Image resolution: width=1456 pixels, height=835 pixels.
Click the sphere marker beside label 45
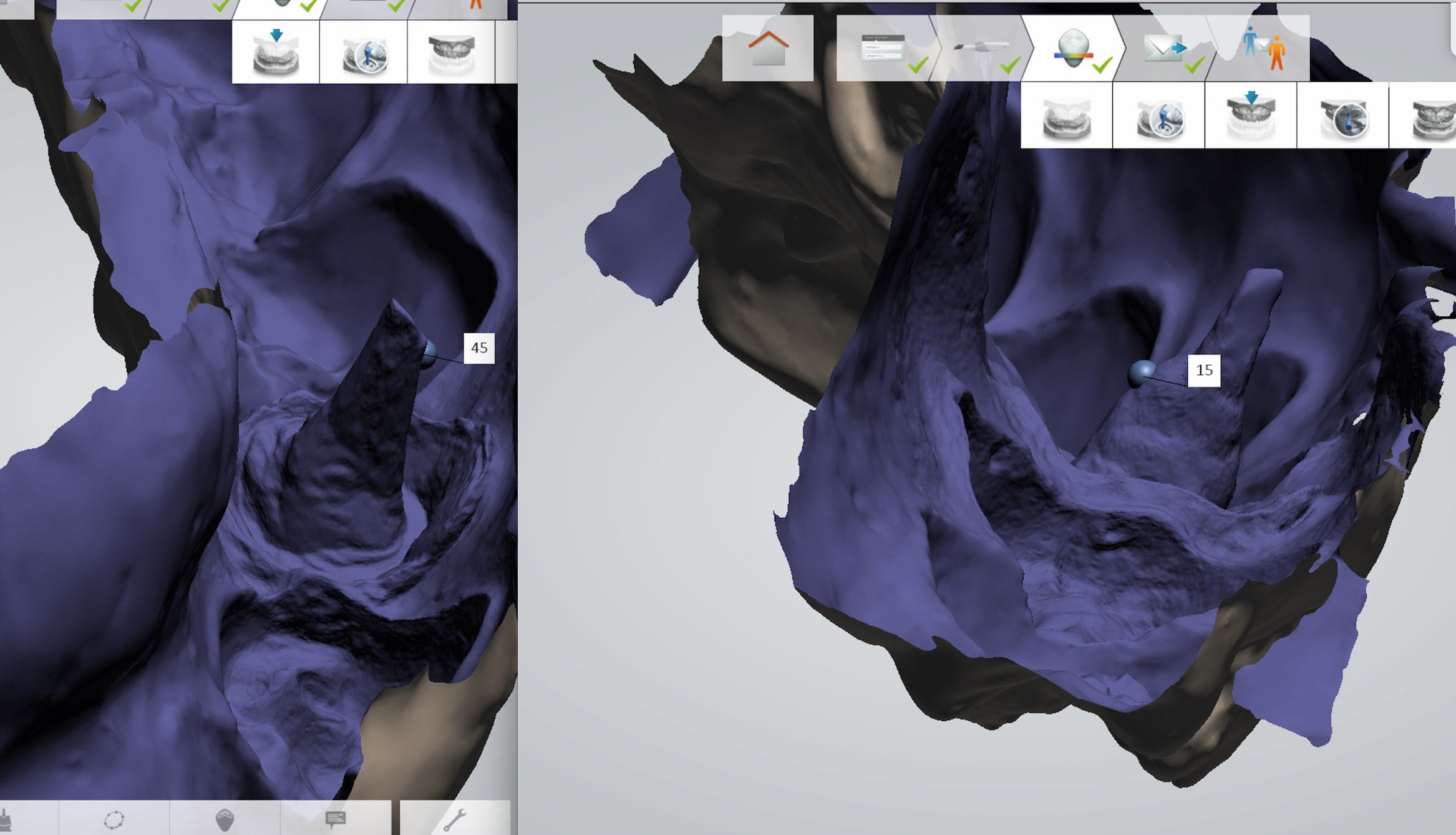429,354
